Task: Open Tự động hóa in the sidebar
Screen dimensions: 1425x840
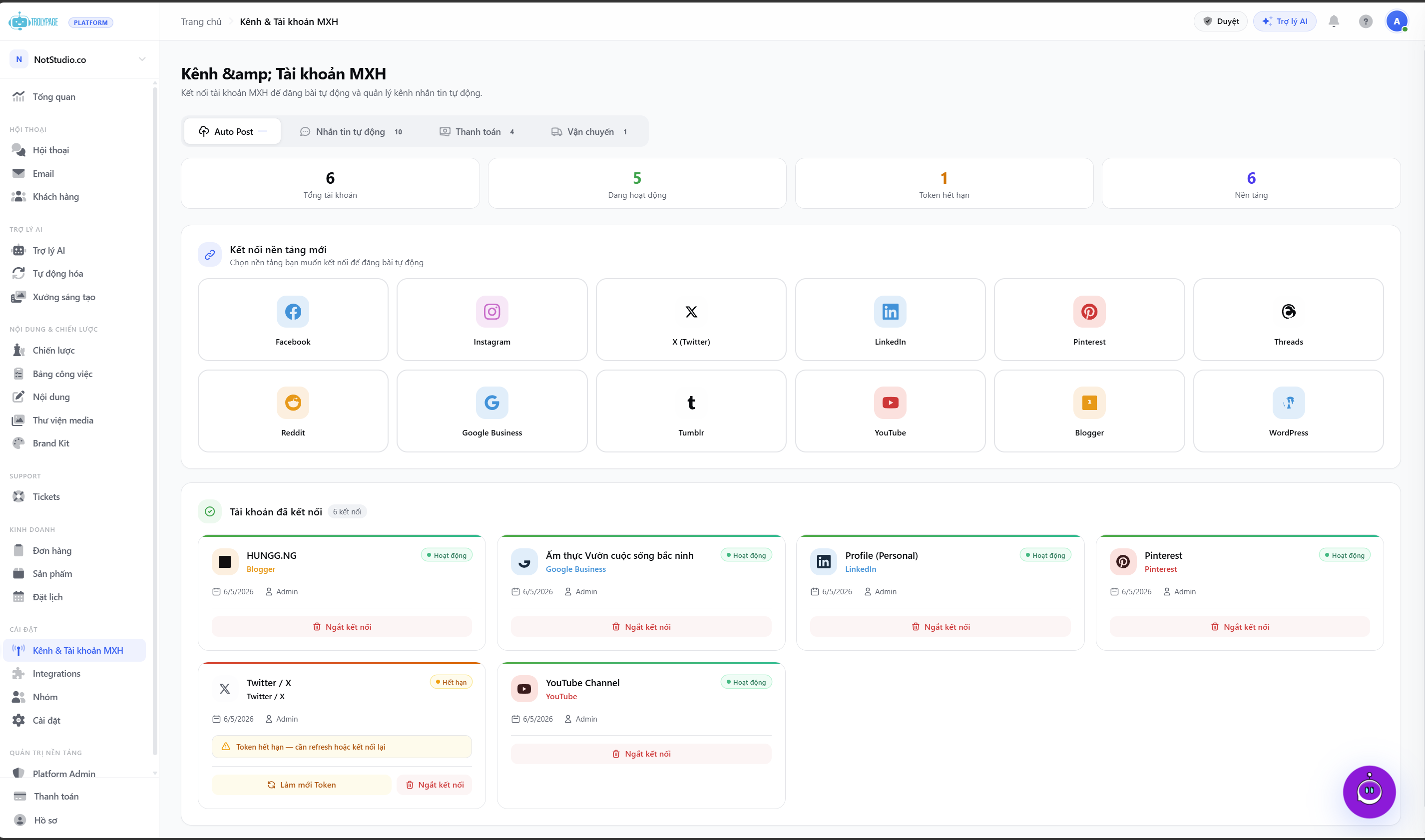Action: pyautogui.click(x=75, y=273)
